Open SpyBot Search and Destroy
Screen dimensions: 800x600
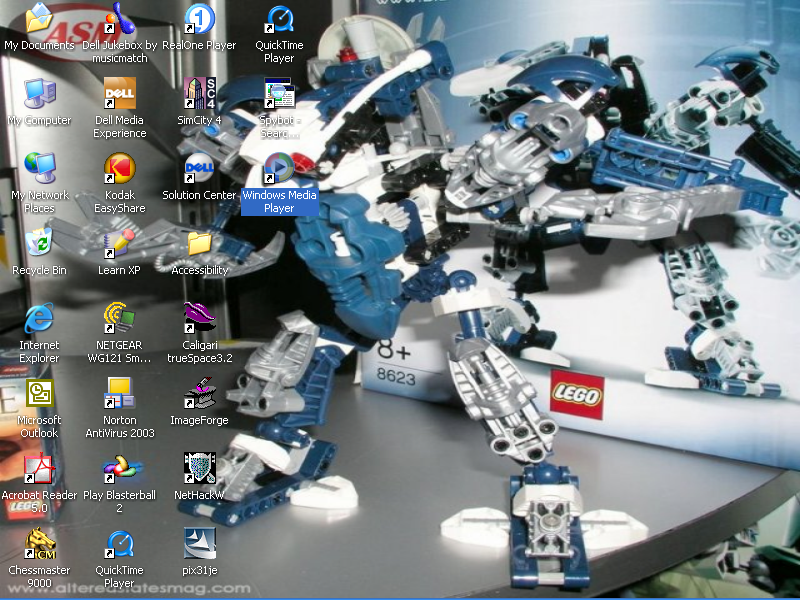click(x=279, y=97)
